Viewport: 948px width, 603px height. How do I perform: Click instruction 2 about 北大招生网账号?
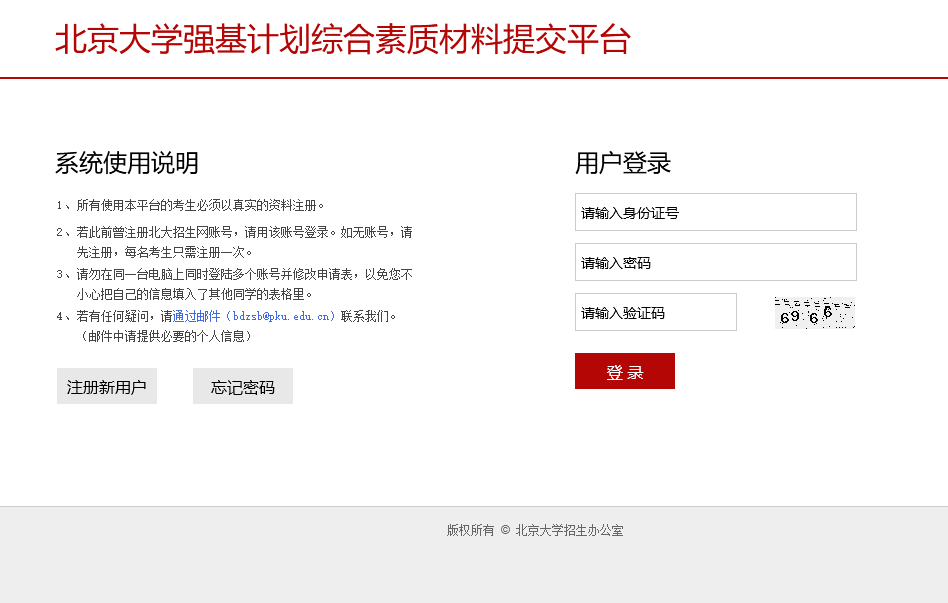(x=235, y=242)
